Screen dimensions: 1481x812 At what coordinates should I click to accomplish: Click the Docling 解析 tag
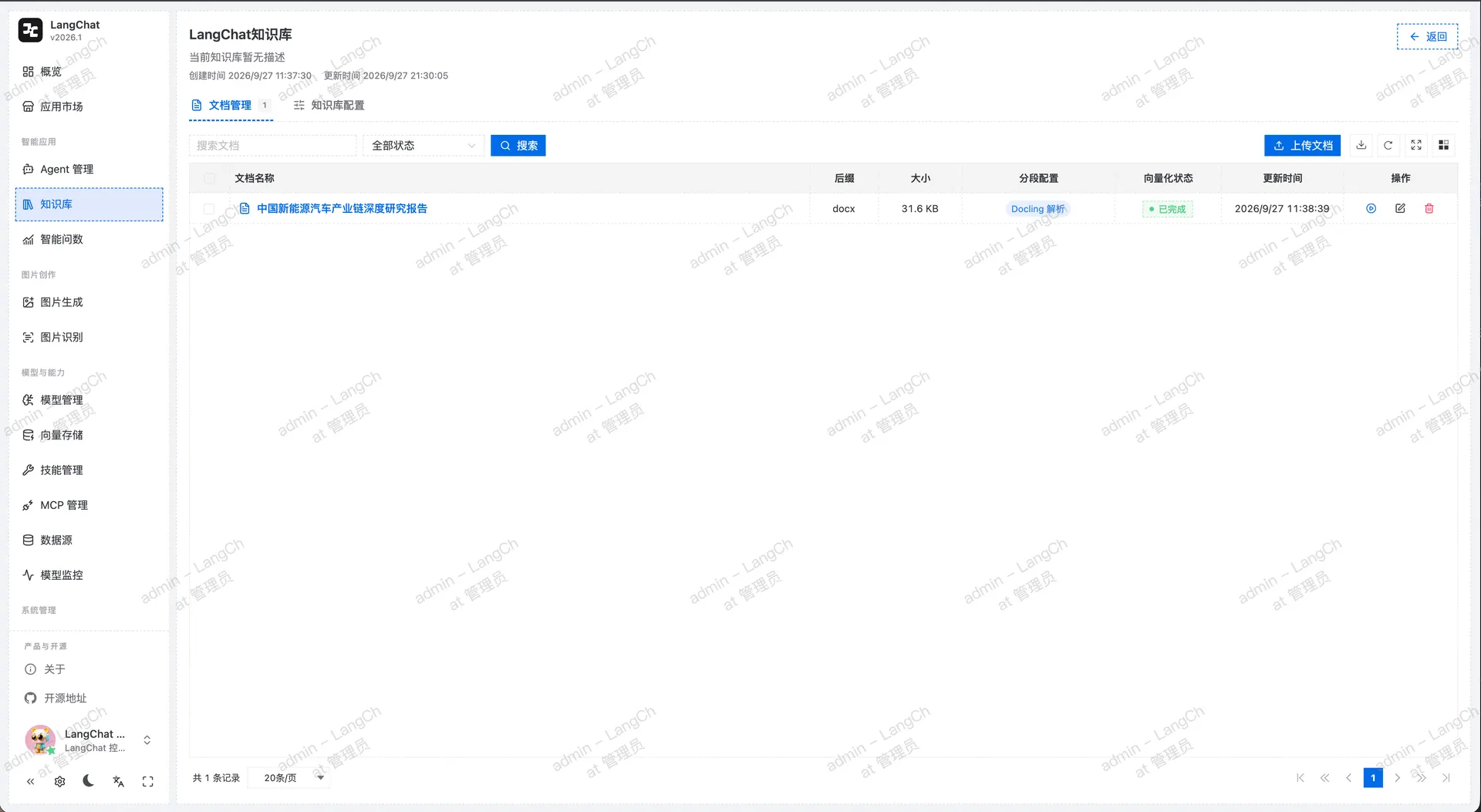pyautogui.click(x=1038, y=209)
